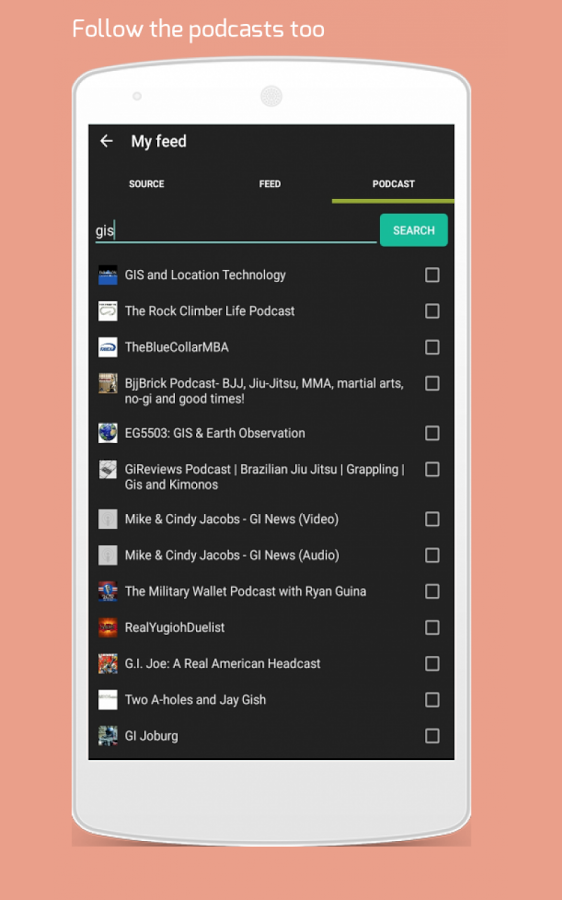The height and width of the screenshot is (900, 562).
Task: Open the BjjBrick Podcast title text
Action: pos(264,391)
